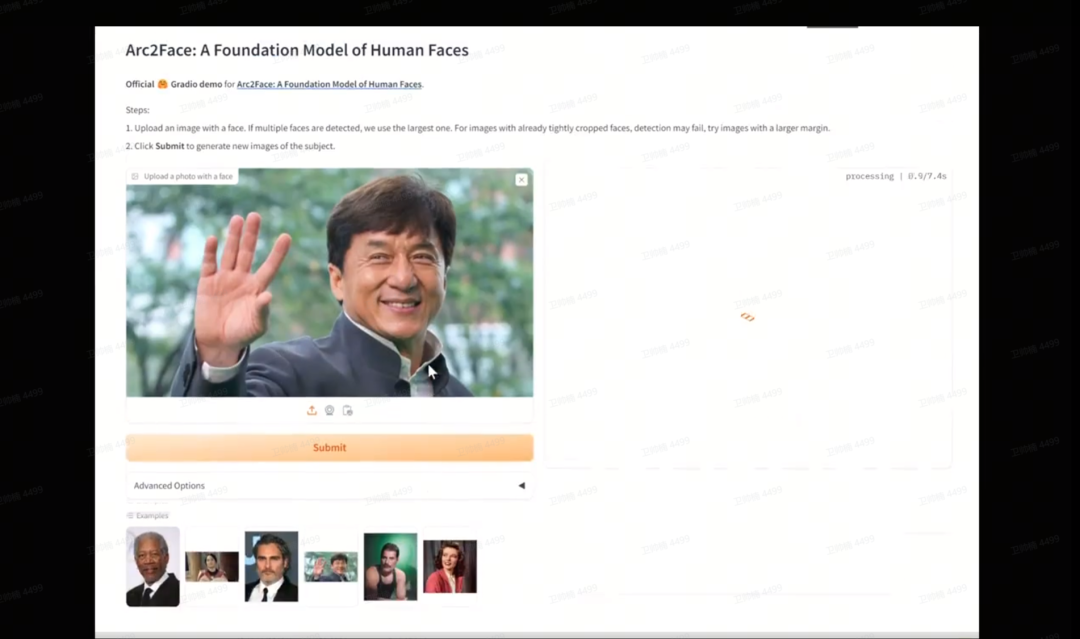Expand the Advanced Options section
The height and width of the screenshot is (639, 1080).
(x=329, y=485)
